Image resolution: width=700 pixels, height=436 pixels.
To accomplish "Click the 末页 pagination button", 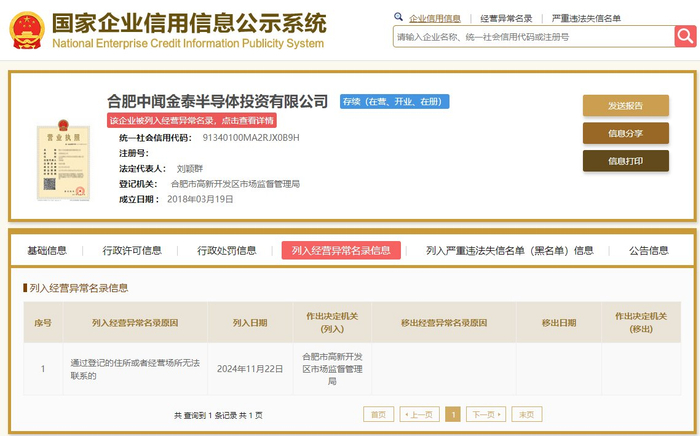I will (527, 414).
